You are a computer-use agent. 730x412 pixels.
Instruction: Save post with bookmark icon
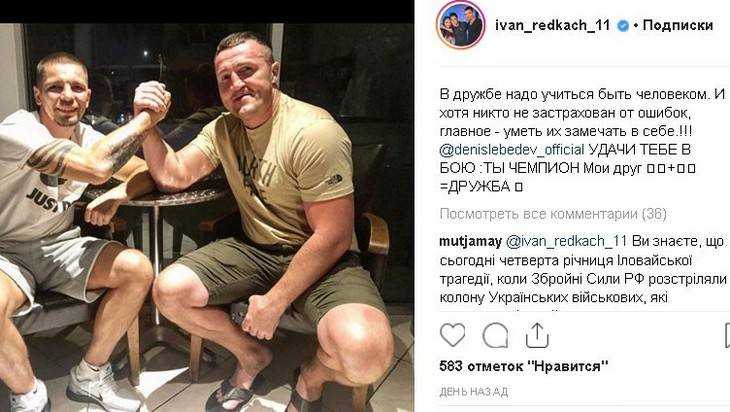click(727, 335)
